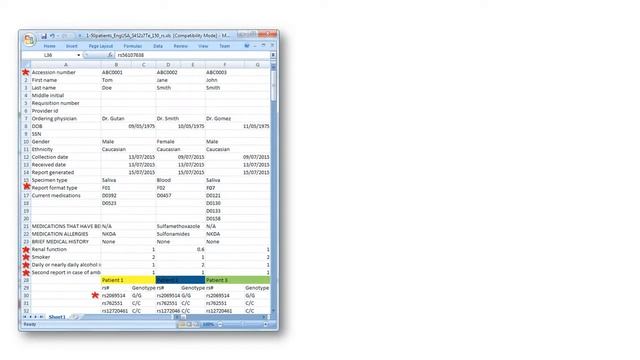The width and height of the screenshot is (640, 360).
Task: Click the last-sheet navigation arrow
Action: point(41,317)
